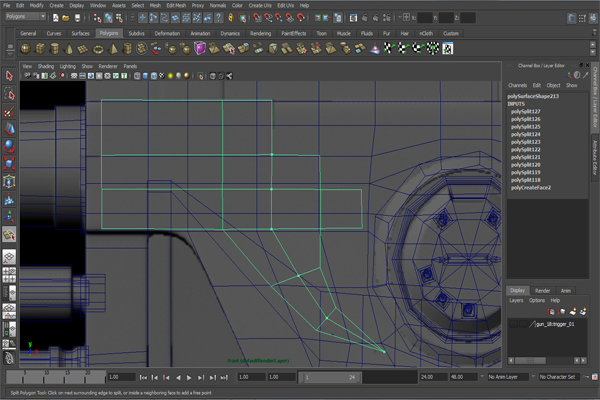Image resolution: width=600 pixels, height=400 pixels.
Task: Create a polygon sphere from the shelf
Action: tap(26, 49)
